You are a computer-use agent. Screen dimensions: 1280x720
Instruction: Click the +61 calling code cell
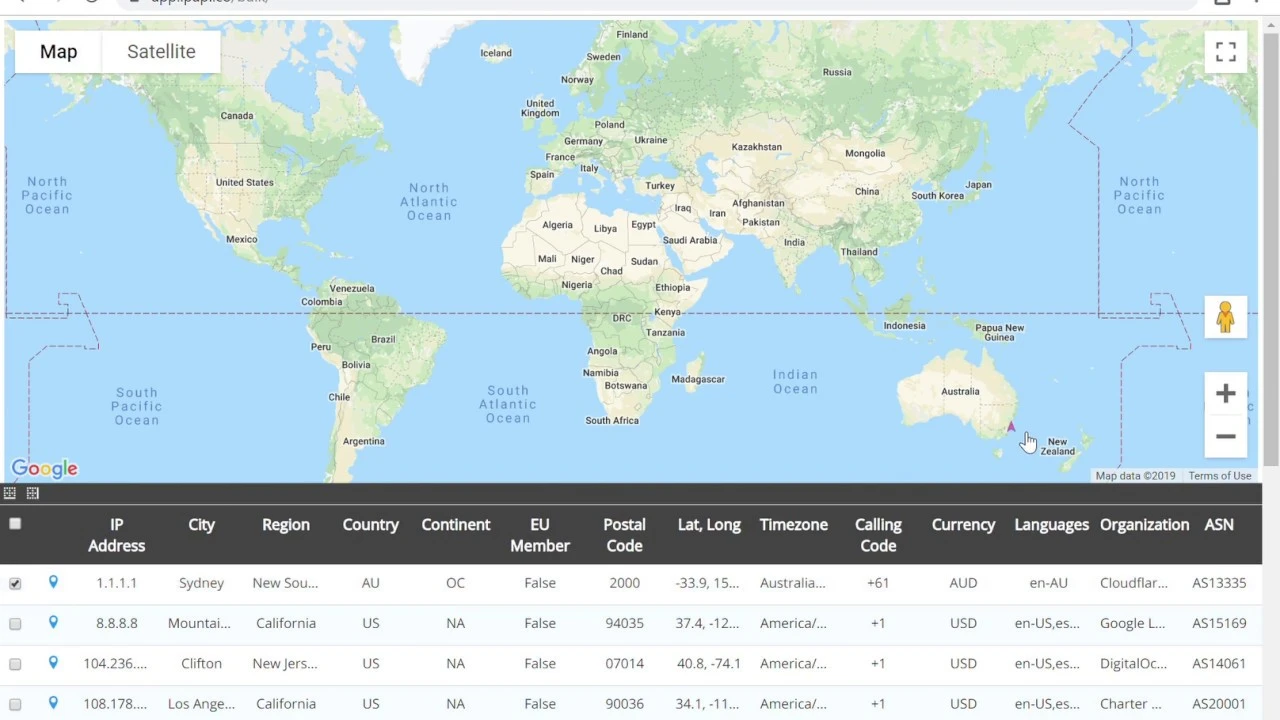pyautogui.click(x=878, y=583)
